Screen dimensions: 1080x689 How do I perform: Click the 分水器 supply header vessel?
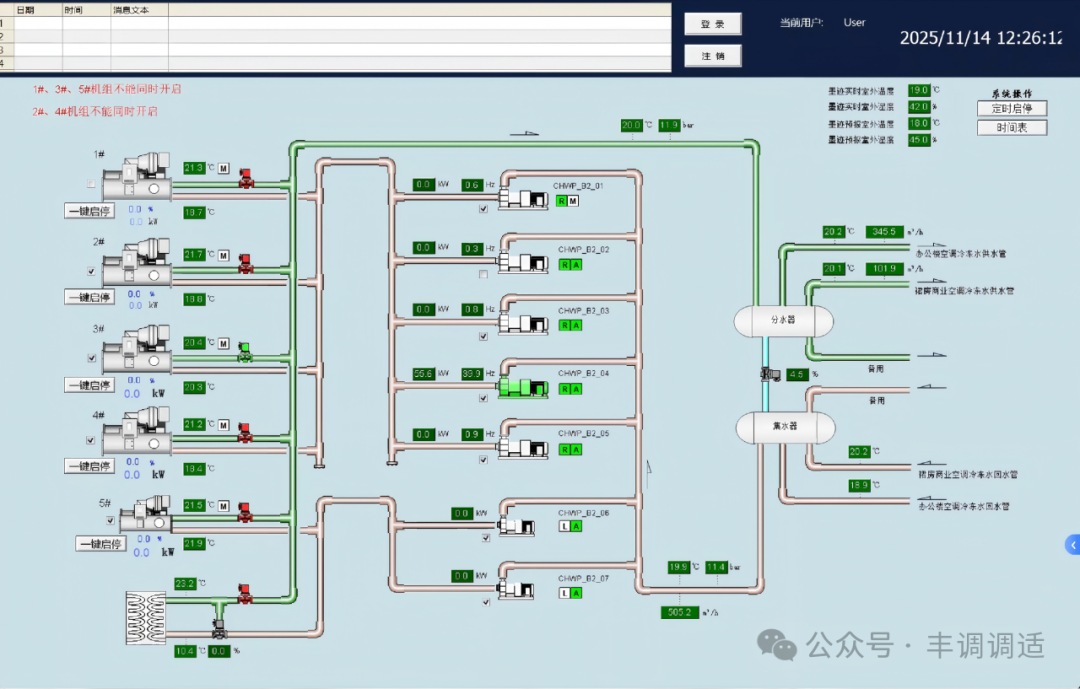tap(784, 321)
